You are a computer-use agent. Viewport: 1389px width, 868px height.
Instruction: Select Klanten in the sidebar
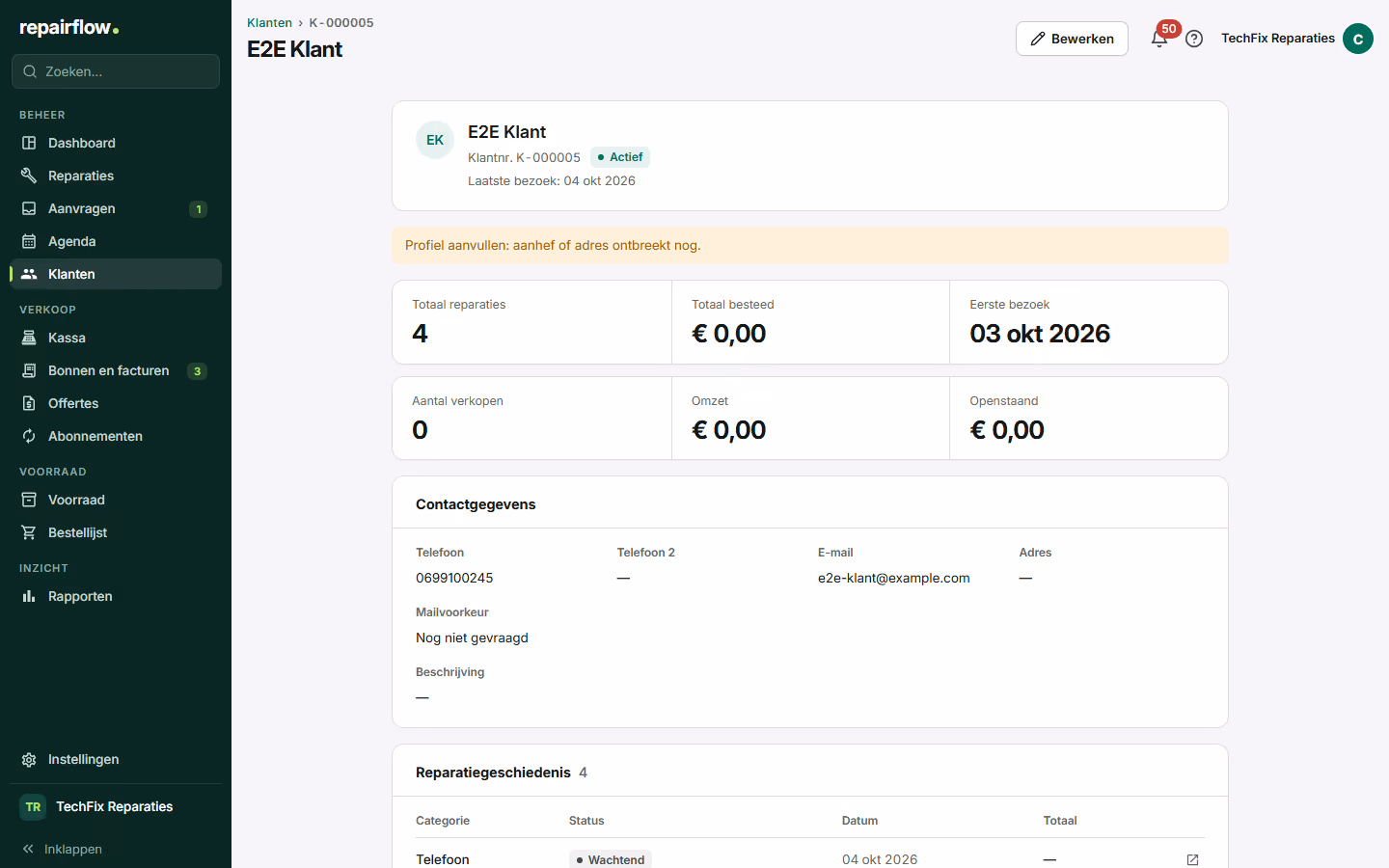coord(116,274)
